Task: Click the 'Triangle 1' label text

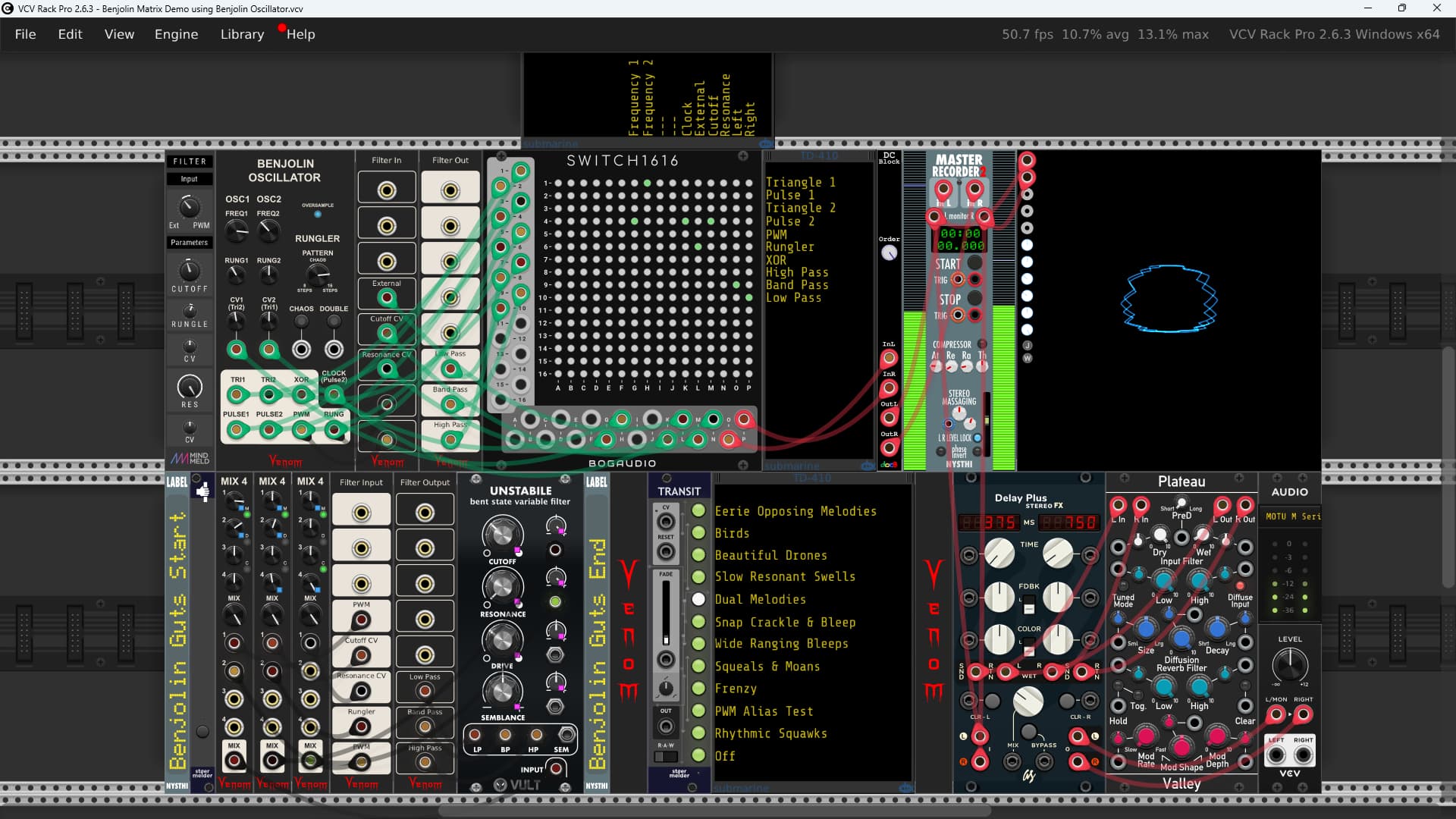Action: pyautogui.click(x=801, y=182)
